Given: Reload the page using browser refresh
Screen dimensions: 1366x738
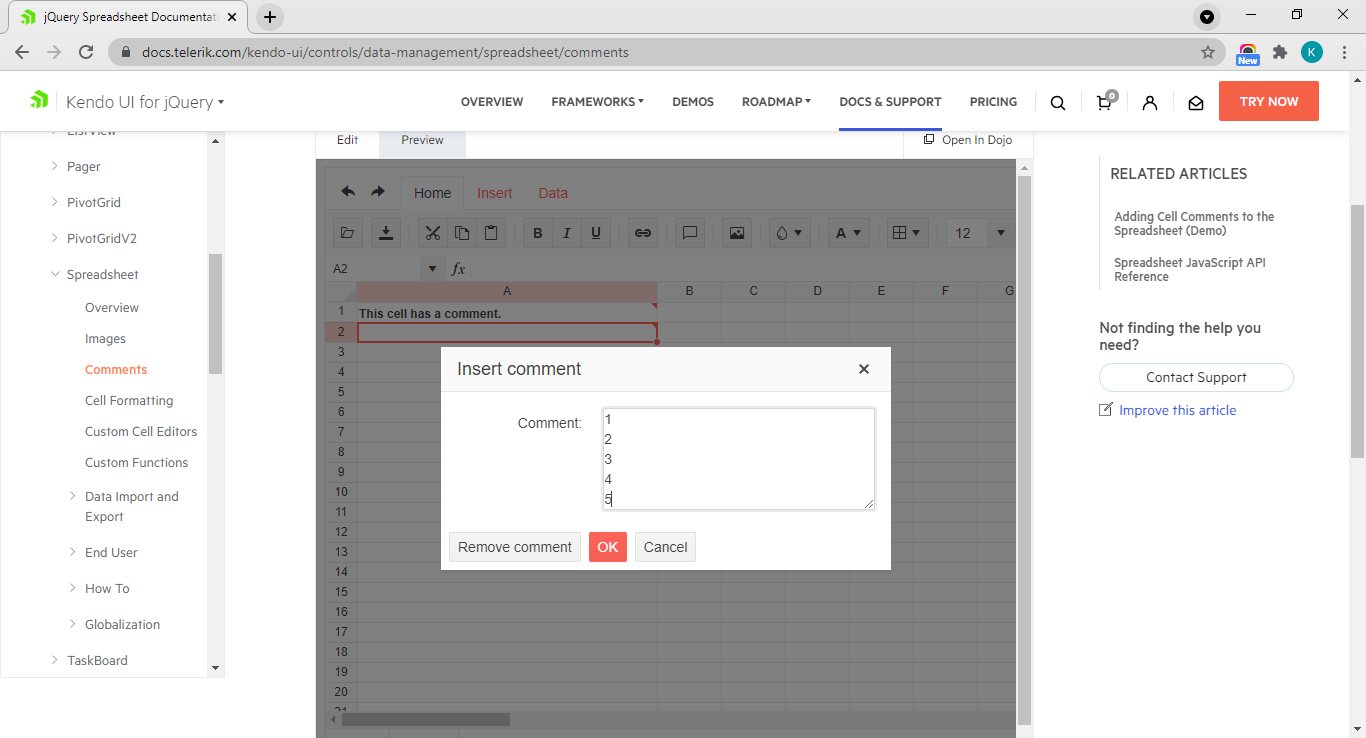Looking at the screenshot, I should [x=86, y=52].
